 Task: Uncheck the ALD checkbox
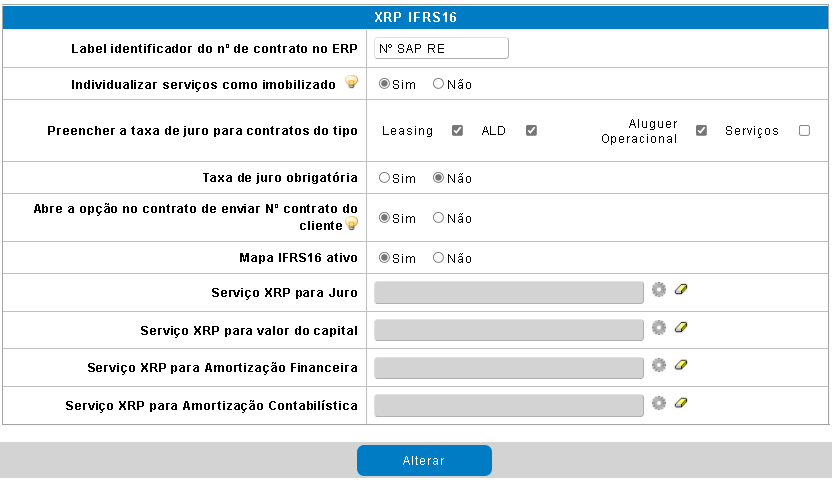click(531, 130)
